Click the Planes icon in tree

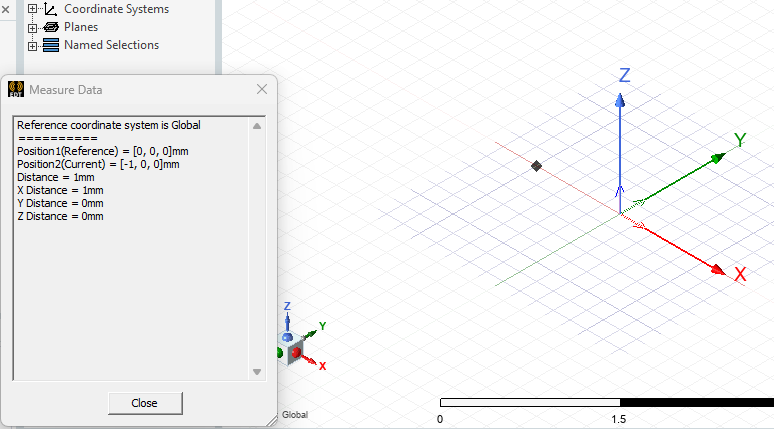[x=51, y=27]
